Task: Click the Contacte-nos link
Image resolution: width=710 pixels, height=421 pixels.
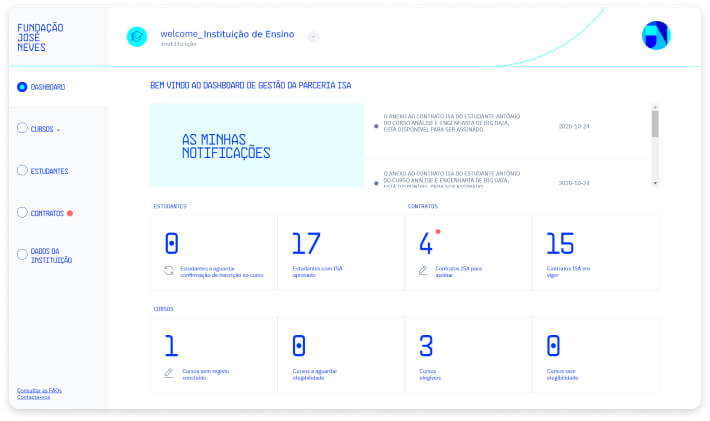Action: coord(33,398)
